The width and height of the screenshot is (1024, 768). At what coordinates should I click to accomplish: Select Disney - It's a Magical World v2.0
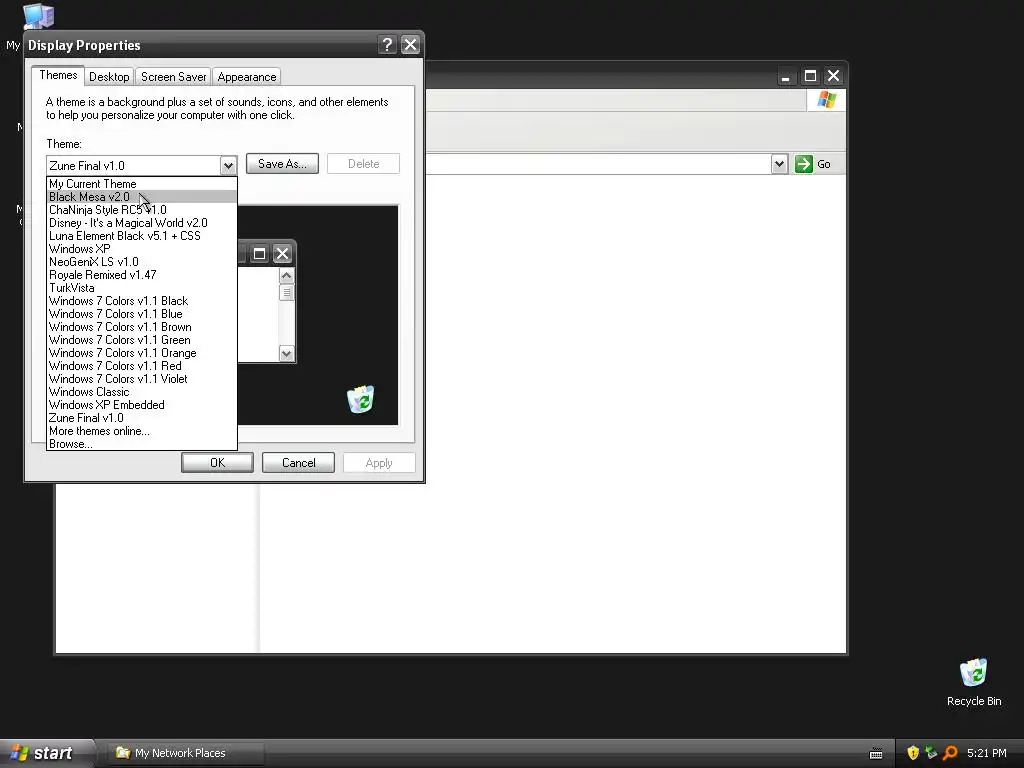click(142, 223)
